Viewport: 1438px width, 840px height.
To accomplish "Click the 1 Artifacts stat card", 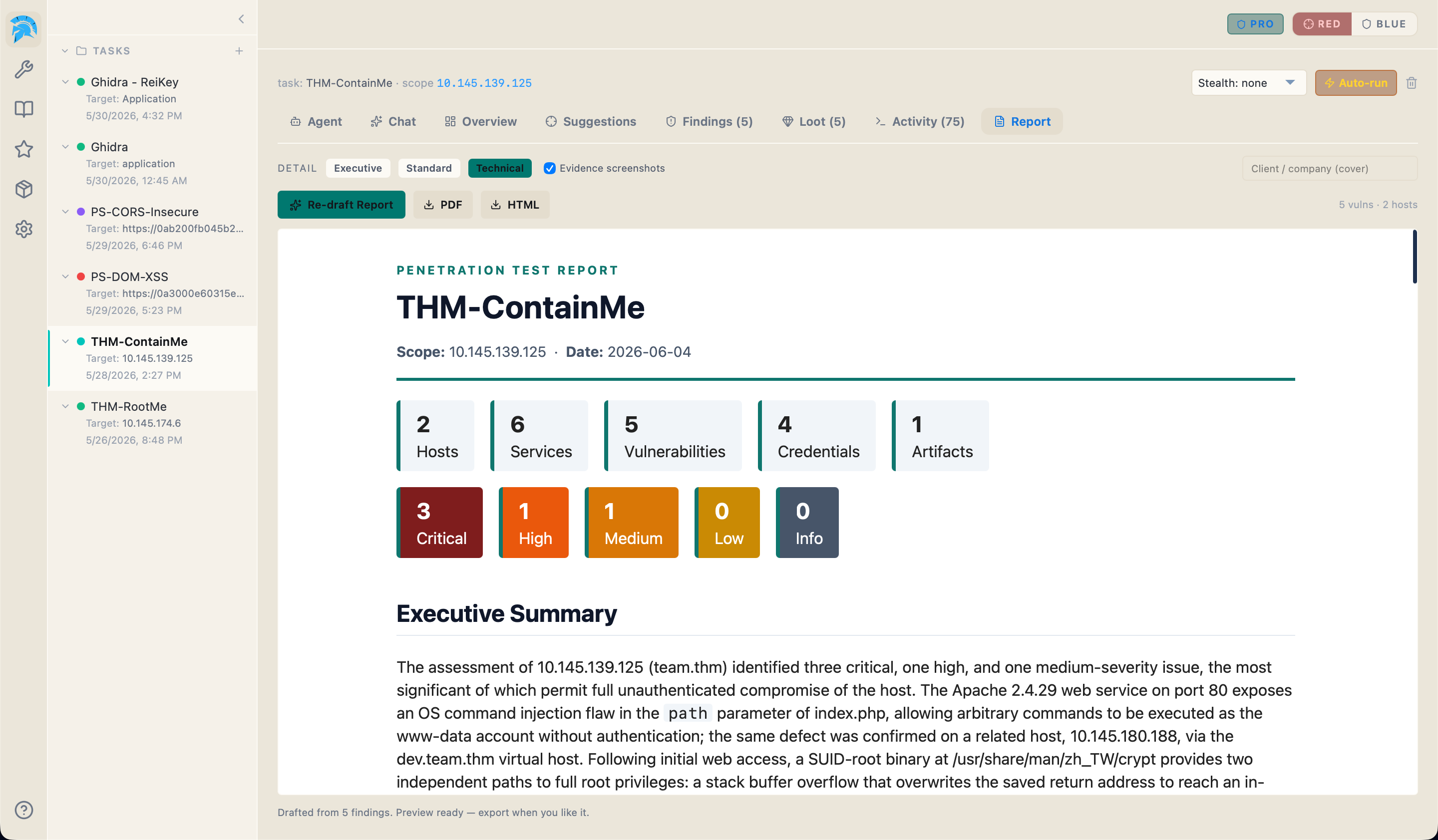I will (940, 436).
